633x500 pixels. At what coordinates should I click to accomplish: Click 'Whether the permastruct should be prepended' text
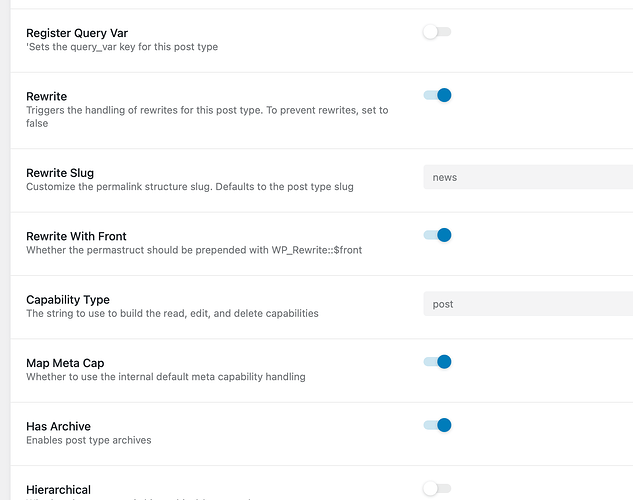[194, 250]
